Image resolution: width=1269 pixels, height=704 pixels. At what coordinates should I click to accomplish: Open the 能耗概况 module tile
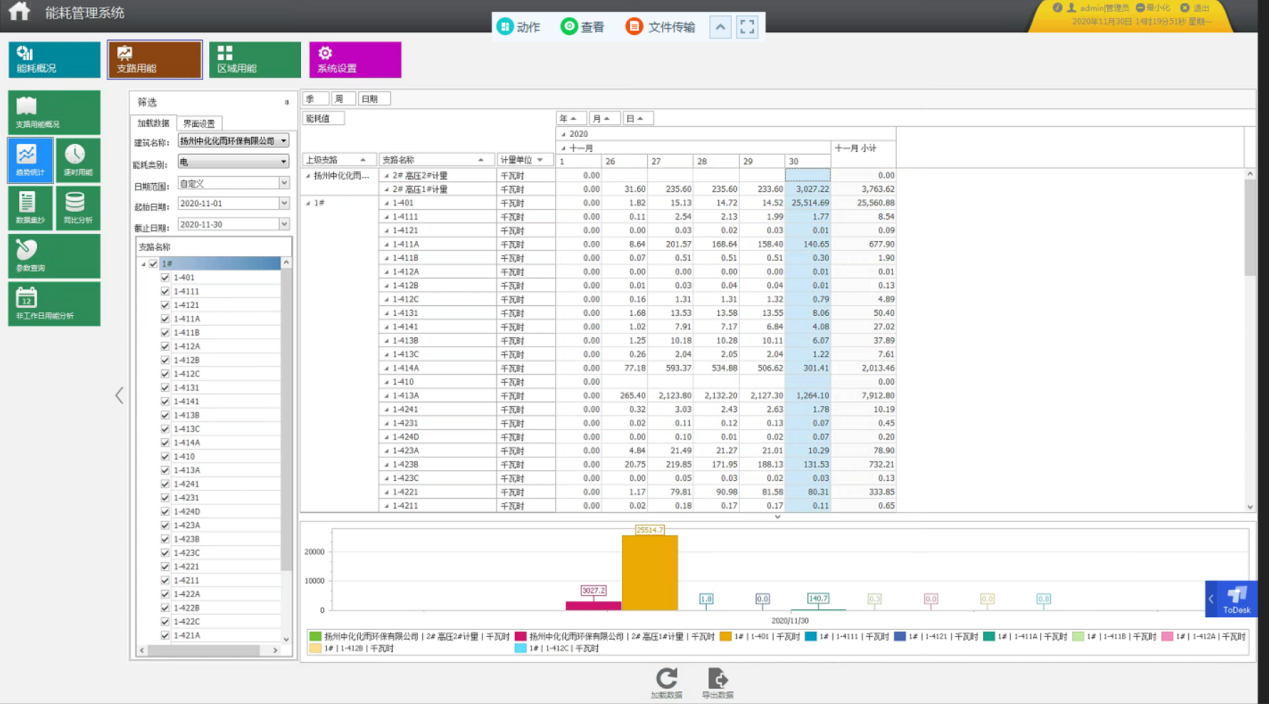click(54, 59)
